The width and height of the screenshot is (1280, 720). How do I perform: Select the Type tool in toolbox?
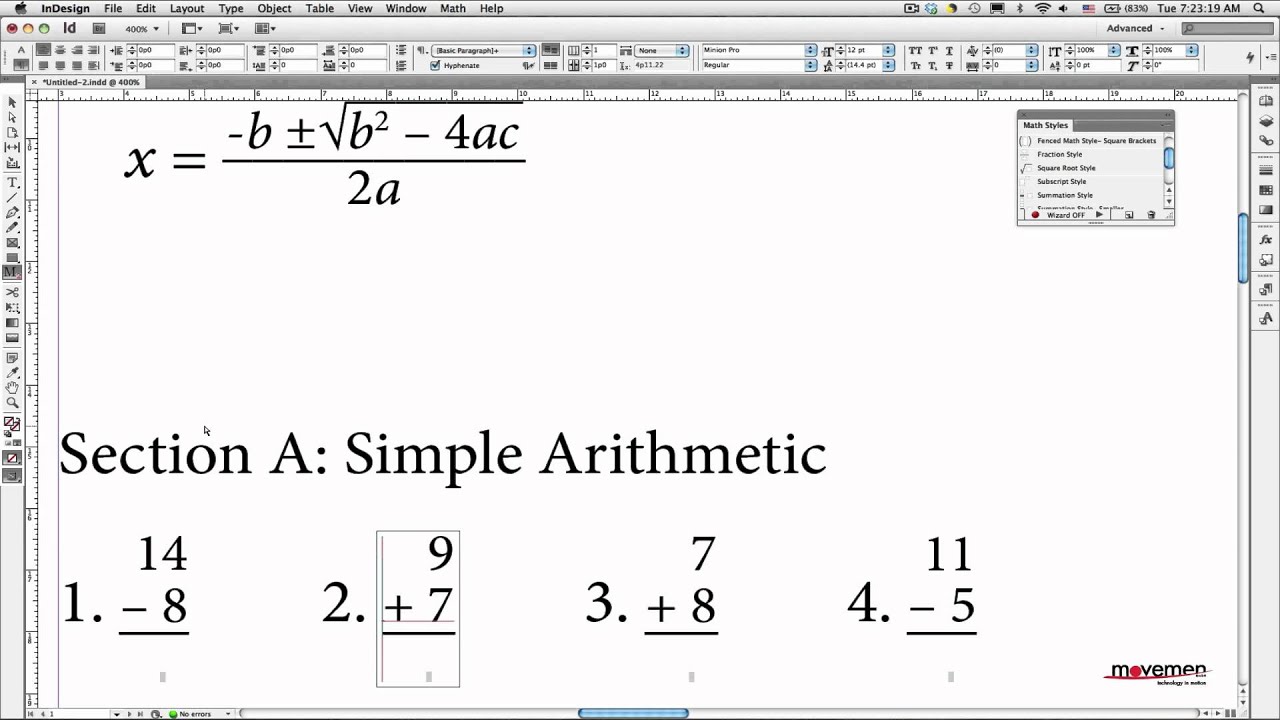click(12, 183)
